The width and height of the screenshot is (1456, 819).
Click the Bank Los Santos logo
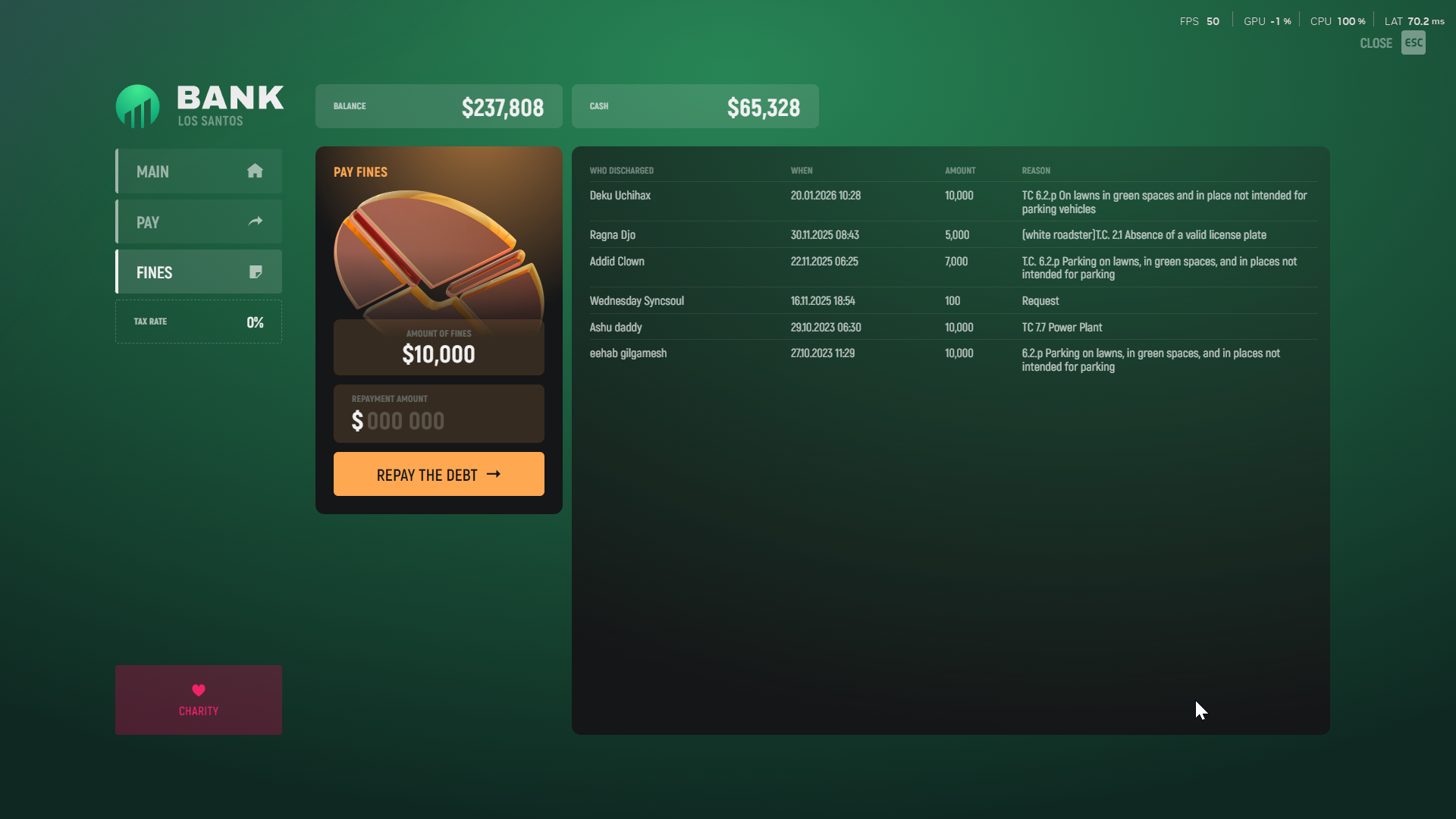click(x=137, y=106)
